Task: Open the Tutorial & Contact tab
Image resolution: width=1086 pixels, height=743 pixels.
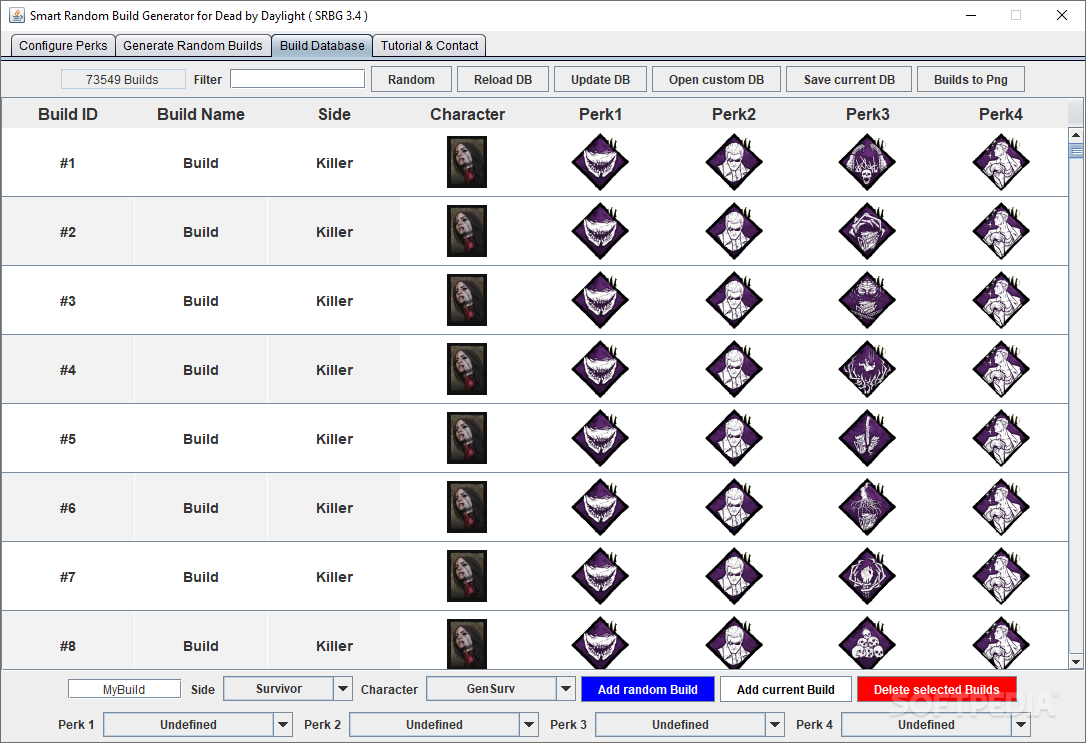Action: [429, 46]
